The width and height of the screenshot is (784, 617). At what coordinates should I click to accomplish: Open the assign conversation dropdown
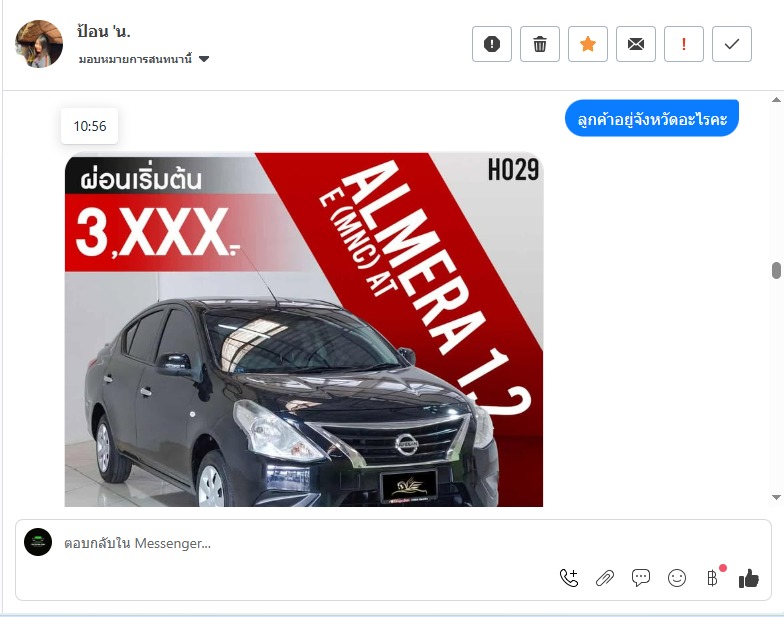pyautogui.click(x=144, y=59)
